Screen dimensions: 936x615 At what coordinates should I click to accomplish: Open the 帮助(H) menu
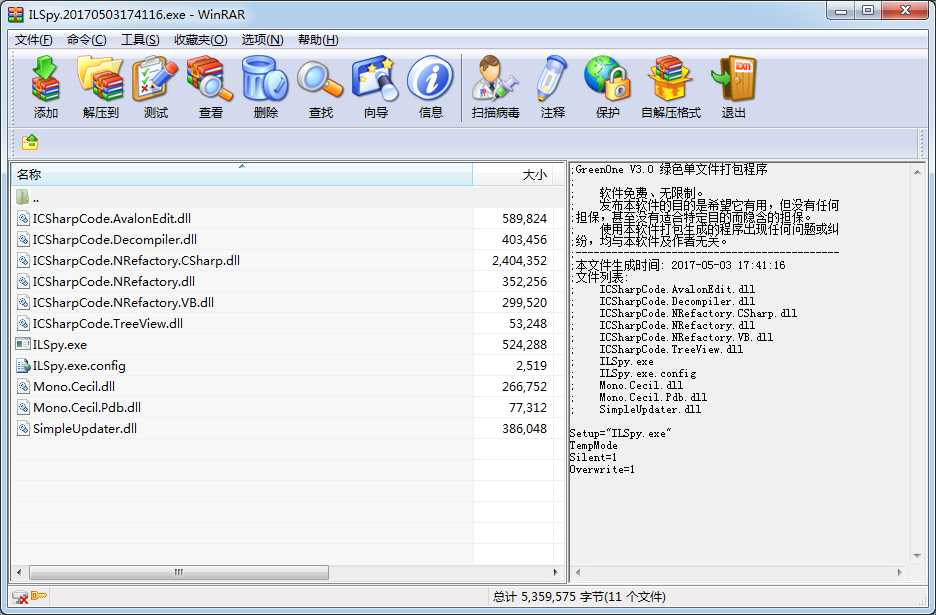pos(318,40)
